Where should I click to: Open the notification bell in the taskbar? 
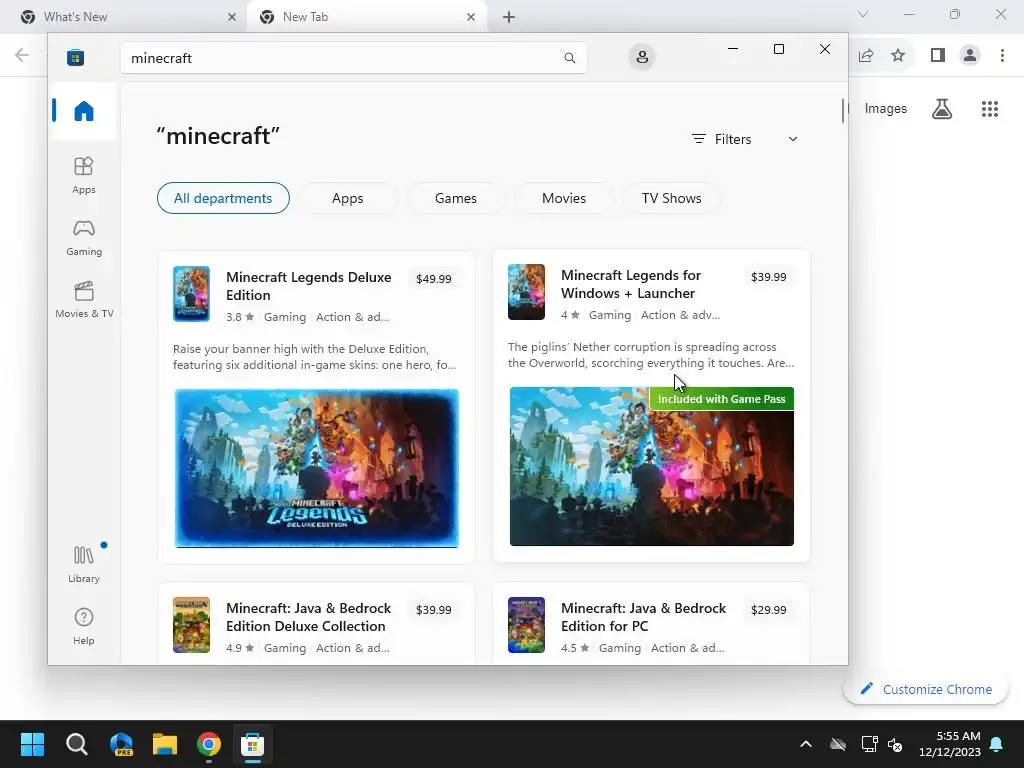997,744
